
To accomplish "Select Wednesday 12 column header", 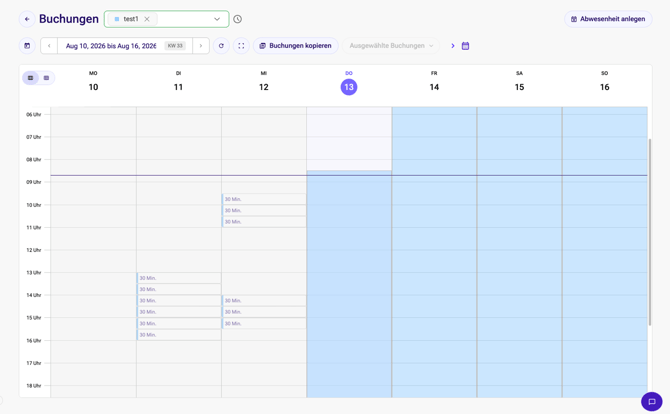I will (x=264, y=82).
